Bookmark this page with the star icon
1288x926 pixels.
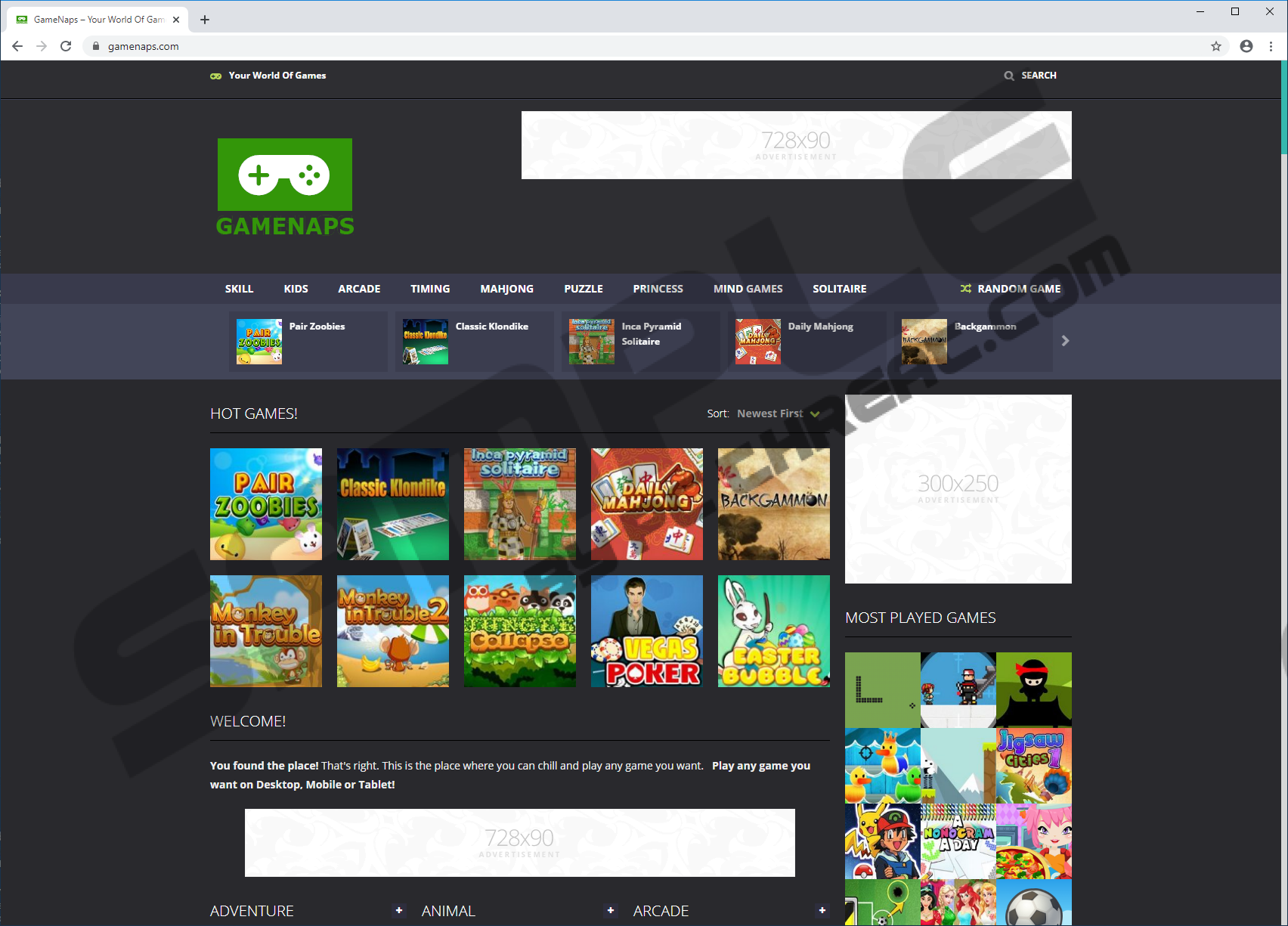pyautogui.click(x=1215, y=46)
